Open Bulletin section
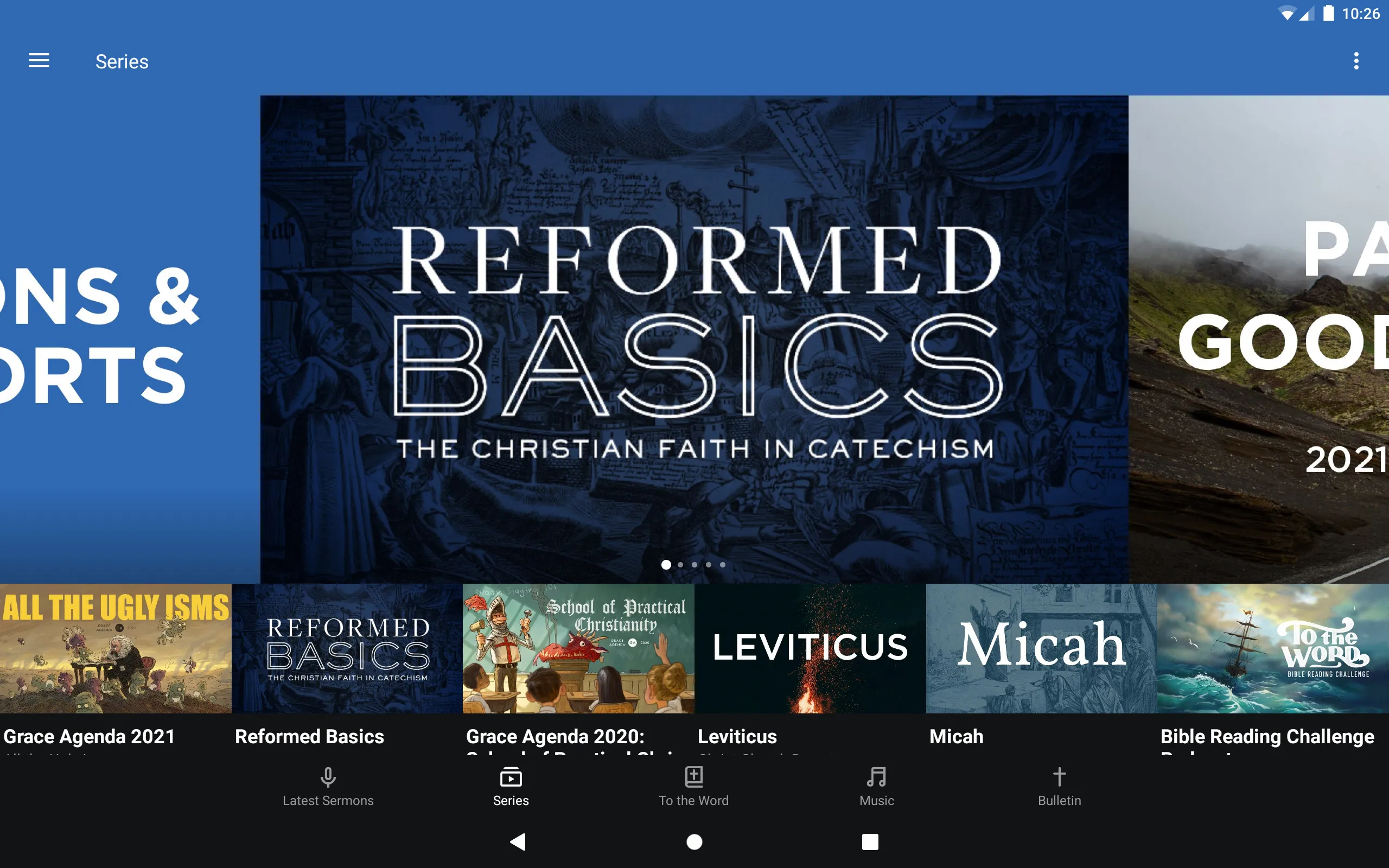This screenshot has height=868, width=1389. coord(1058,786)
